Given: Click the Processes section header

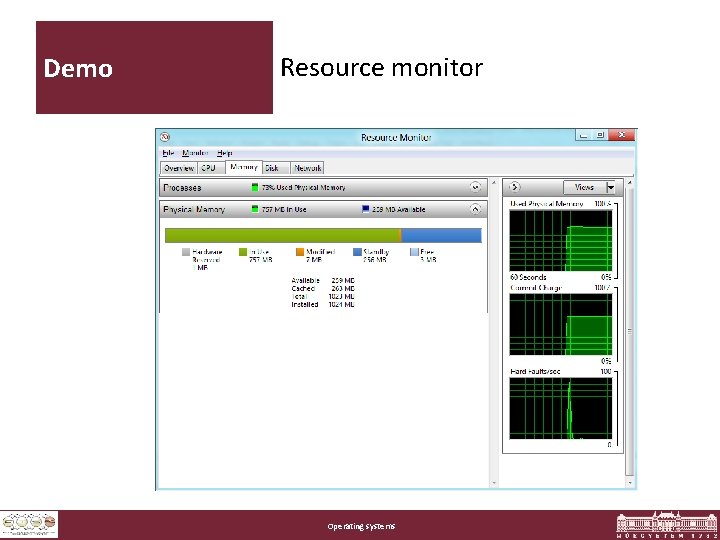Looking at the screenshot, I should click(323, 187).
